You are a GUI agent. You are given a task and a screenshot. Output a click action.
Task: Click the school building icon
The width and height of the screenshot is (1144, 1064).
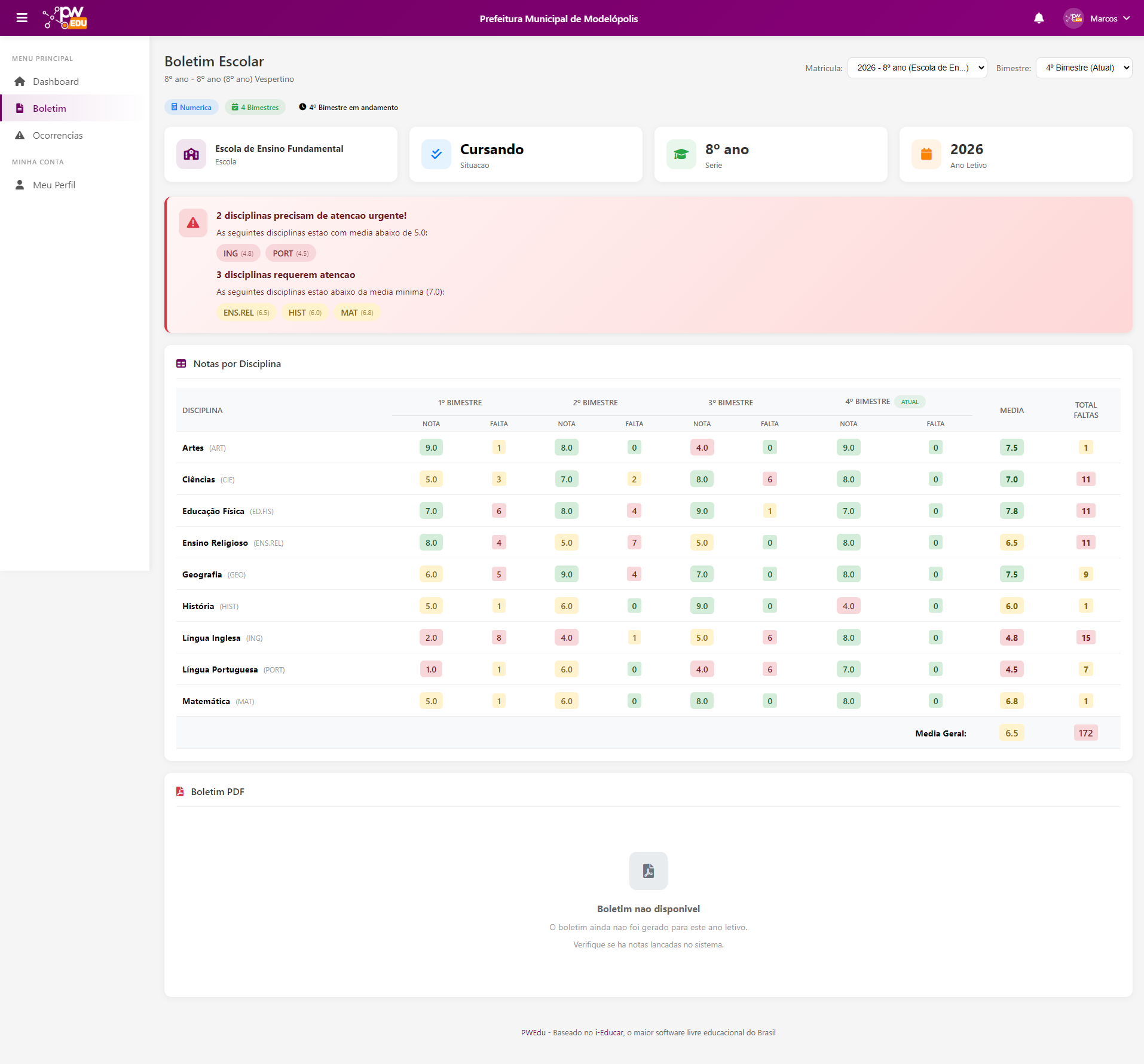[191, 154]
